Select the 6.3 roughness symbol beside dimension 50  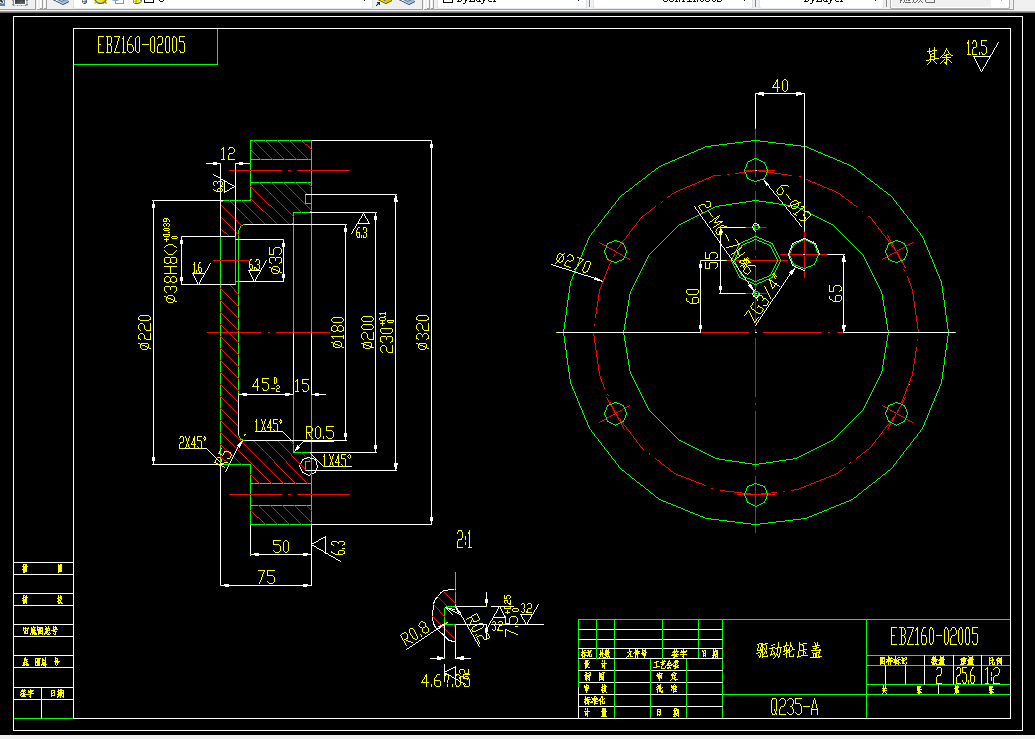pos(328,548)
